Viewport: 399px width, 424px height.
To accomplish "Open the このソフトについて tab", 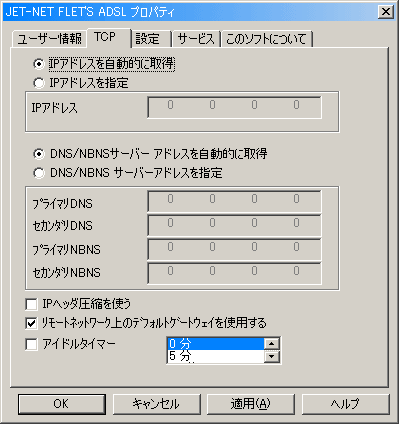I will click(267, 39).
